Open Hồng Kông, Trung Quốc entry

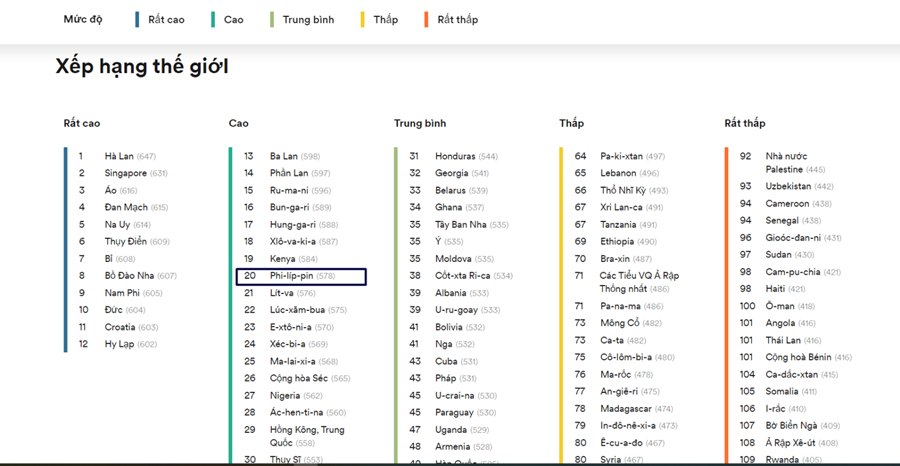click(x=306, y=435)
